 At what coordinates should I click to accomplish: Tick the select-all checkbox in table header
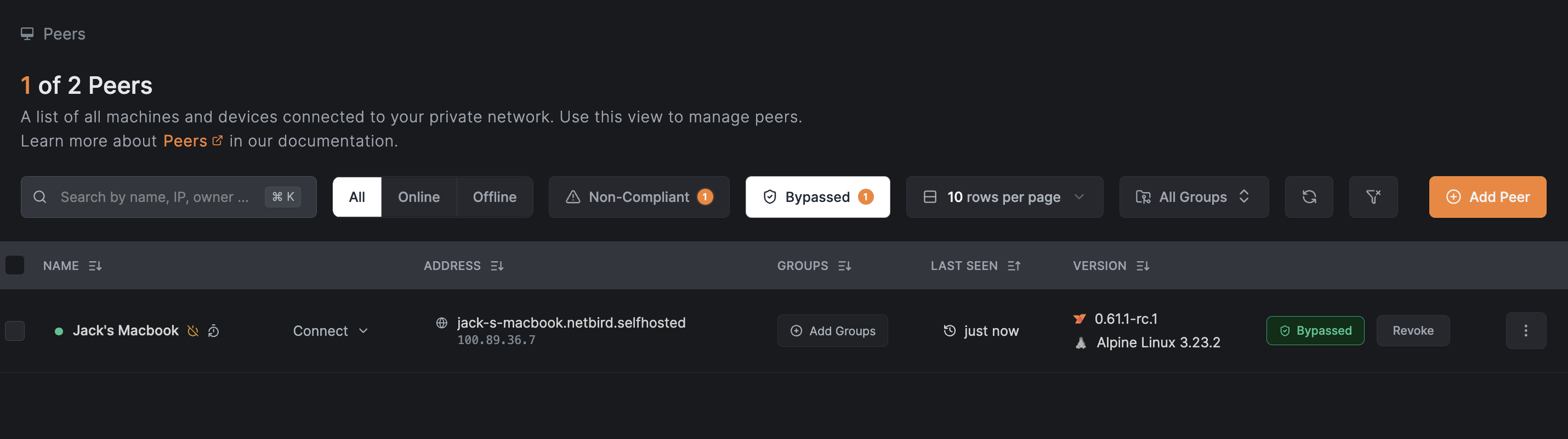coord(15,266)
